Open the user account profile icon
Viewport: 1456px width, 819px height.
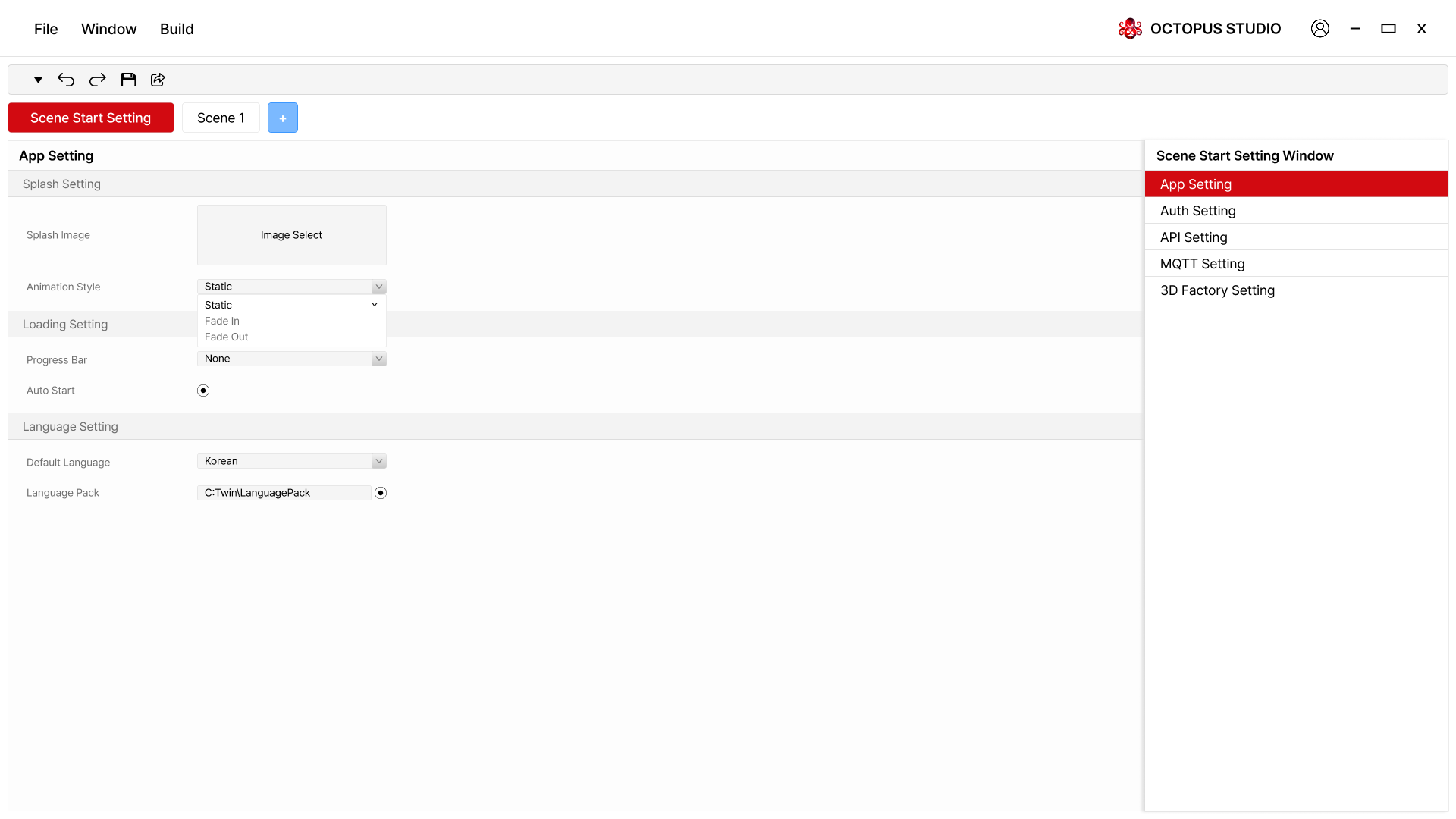click(1319, 29)
